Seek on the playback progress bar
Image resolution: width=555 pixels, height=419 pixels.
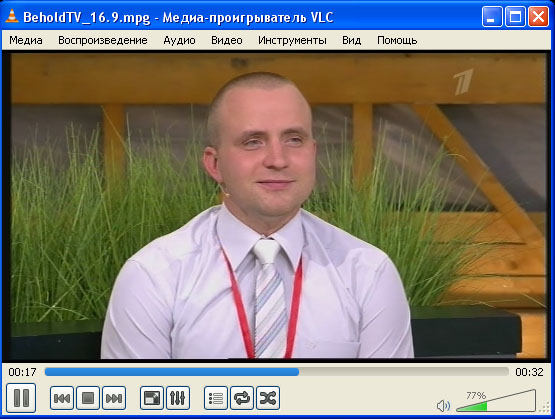[276, 372]
